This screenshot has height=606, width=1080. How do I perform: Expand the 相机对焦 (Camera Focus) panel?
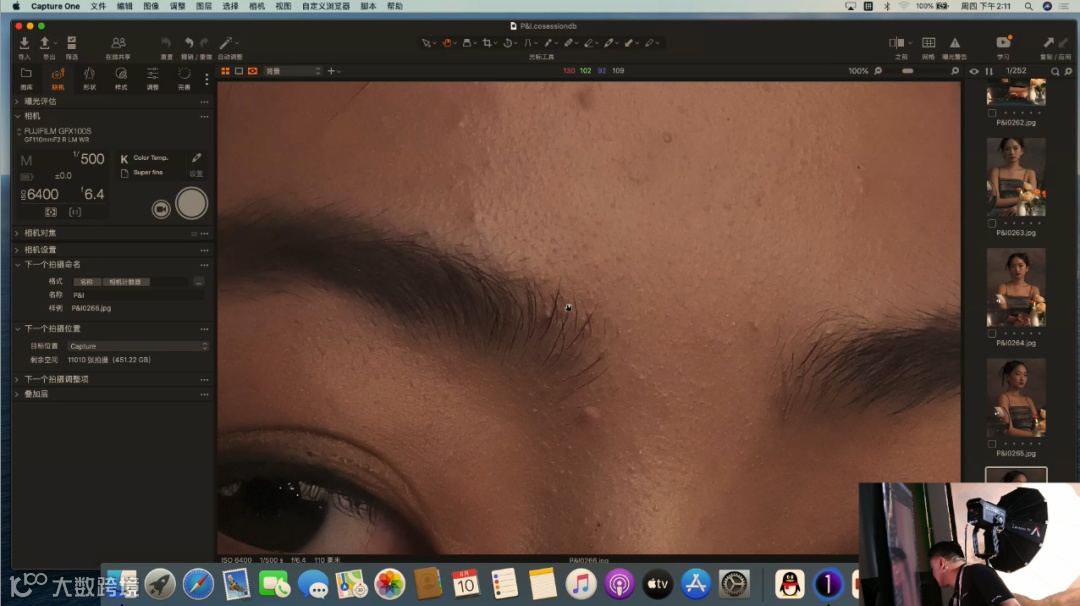click(17, 233)
